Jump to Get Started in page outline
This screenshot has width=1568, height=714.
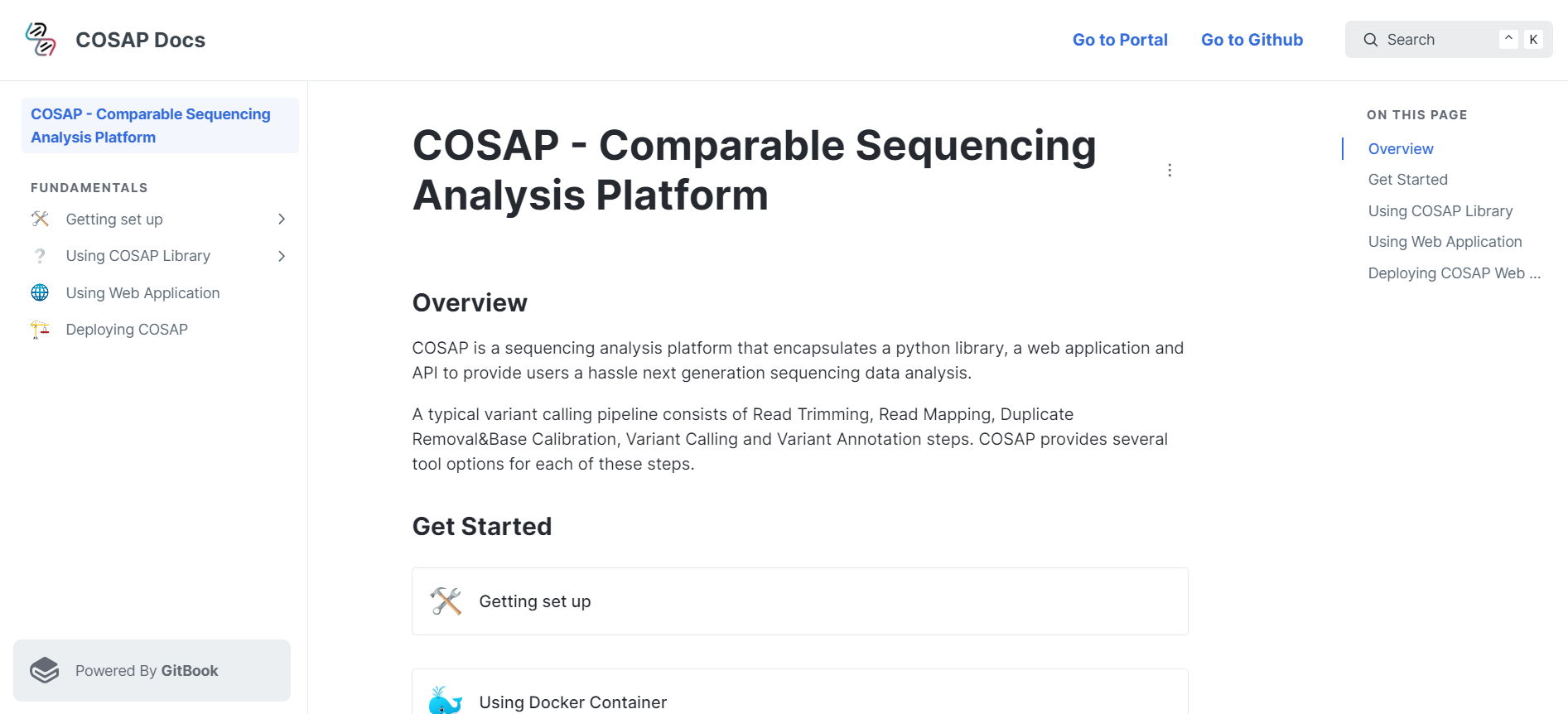tap(1407, 180)
